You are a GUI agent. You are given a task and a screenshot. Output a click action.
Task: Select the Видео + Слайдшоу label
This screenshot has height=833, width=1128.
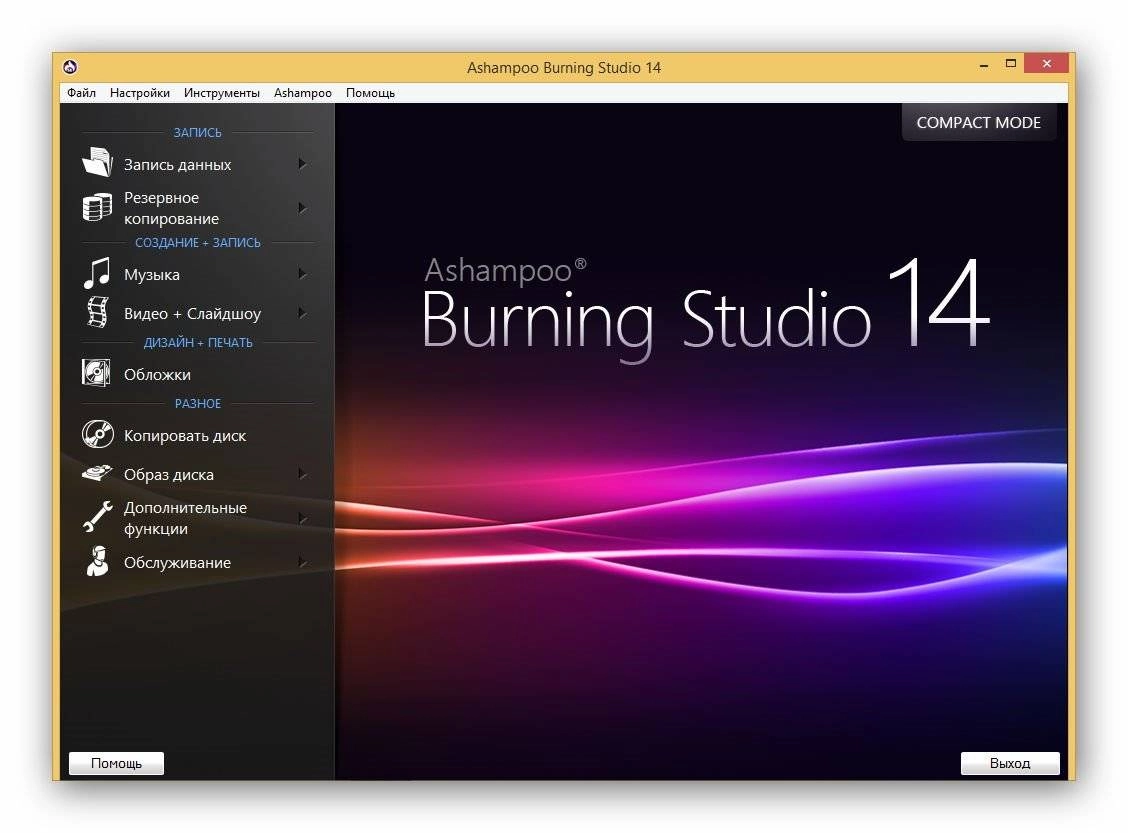pyautogui.click(x=192, y=314)
